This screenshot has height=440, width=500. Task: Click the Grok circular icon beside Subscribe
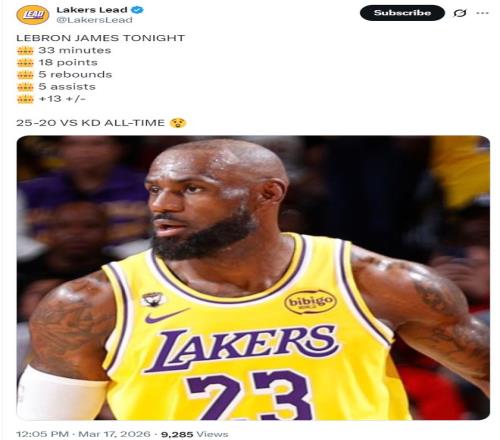(x=460, y=13)
